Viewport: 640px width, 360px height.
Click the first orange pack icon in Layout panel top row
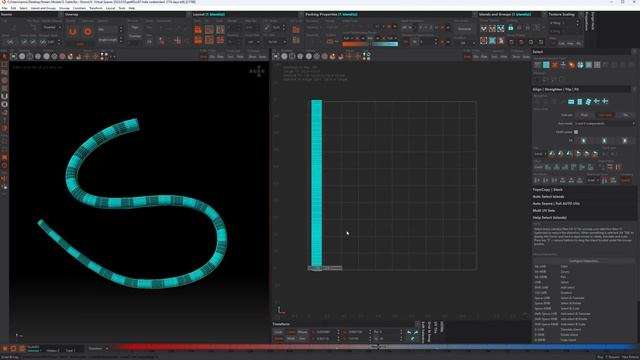[198, 29]
